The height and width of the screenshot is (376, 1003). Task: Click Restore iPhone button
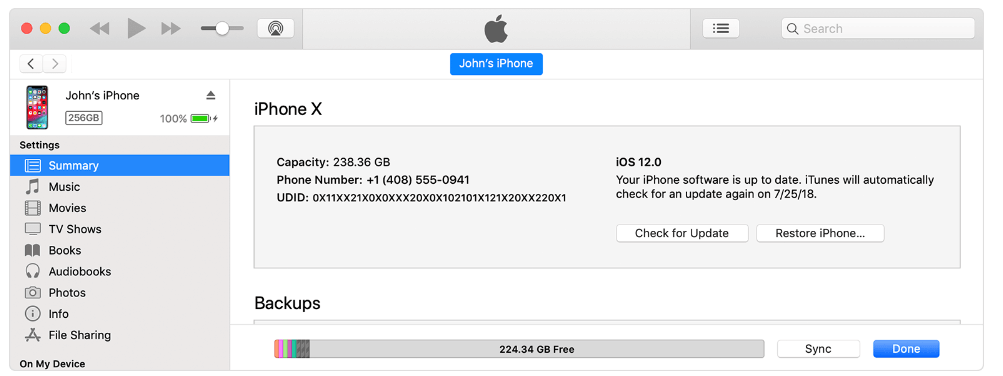820,233
